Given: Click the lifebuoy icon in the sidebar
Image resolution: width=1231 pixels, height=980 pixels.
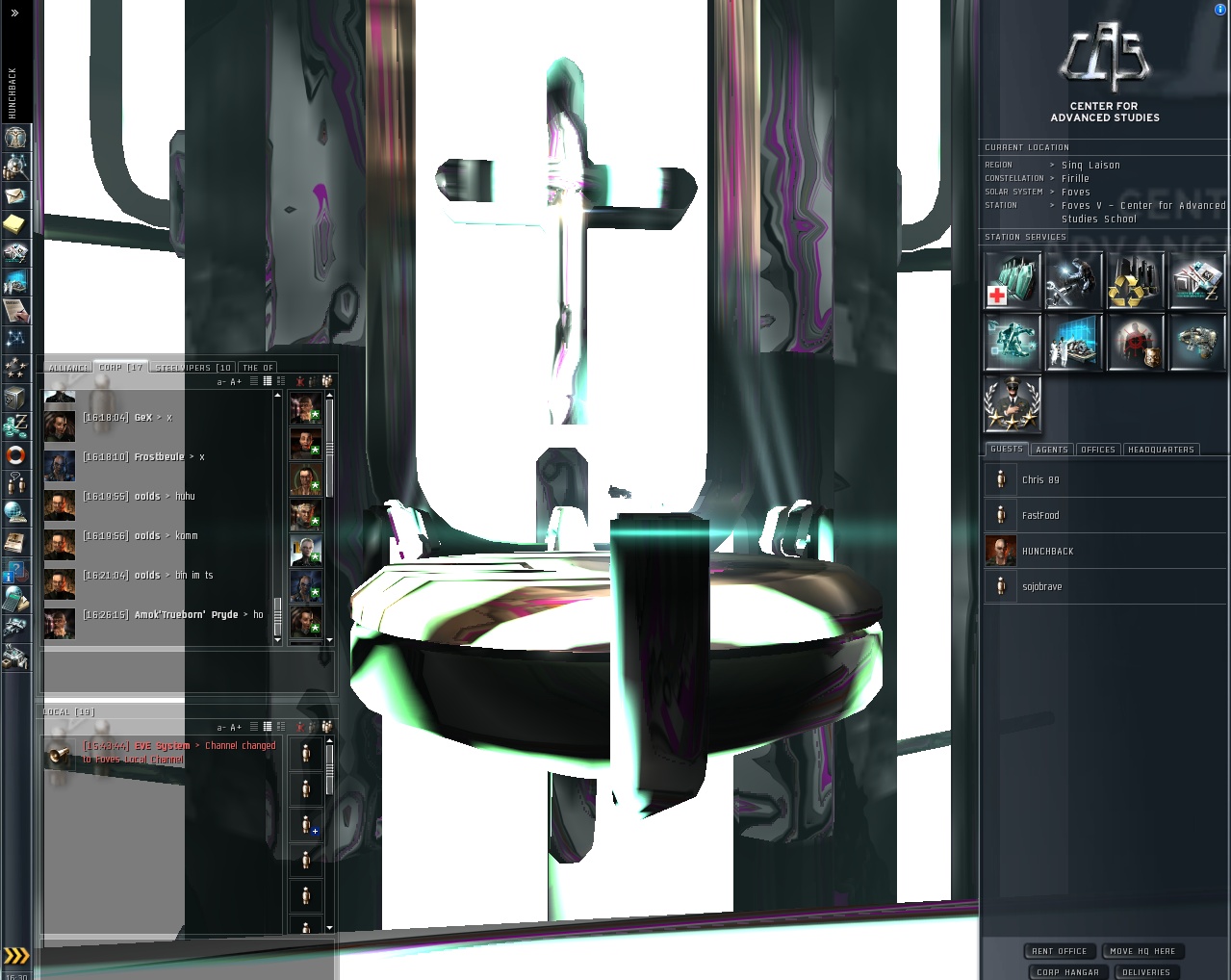Looking at the screenshot, I should 15,454.
